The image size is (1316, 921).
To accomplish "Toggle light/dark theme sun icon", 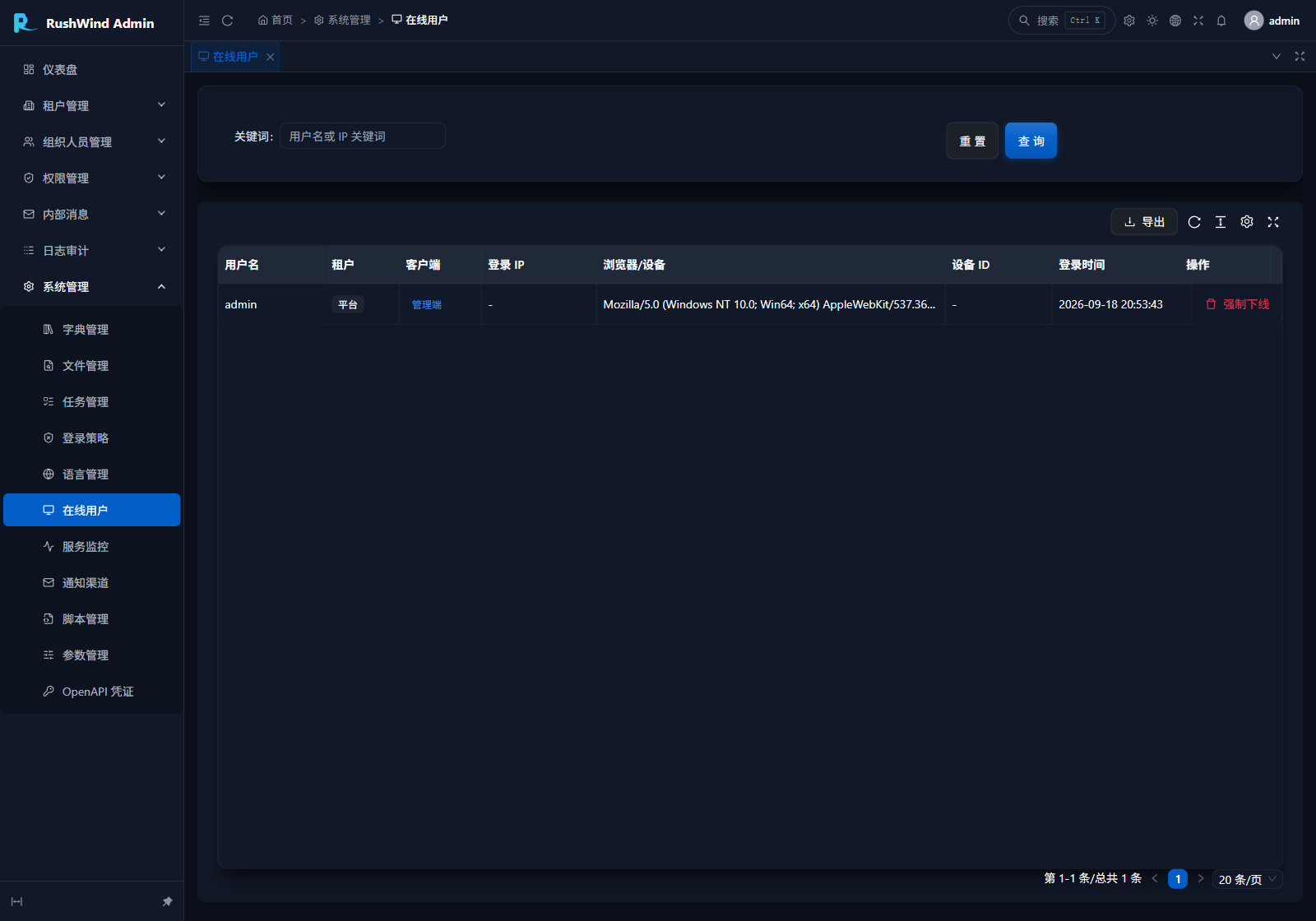I will click(x=1152, y=21).
